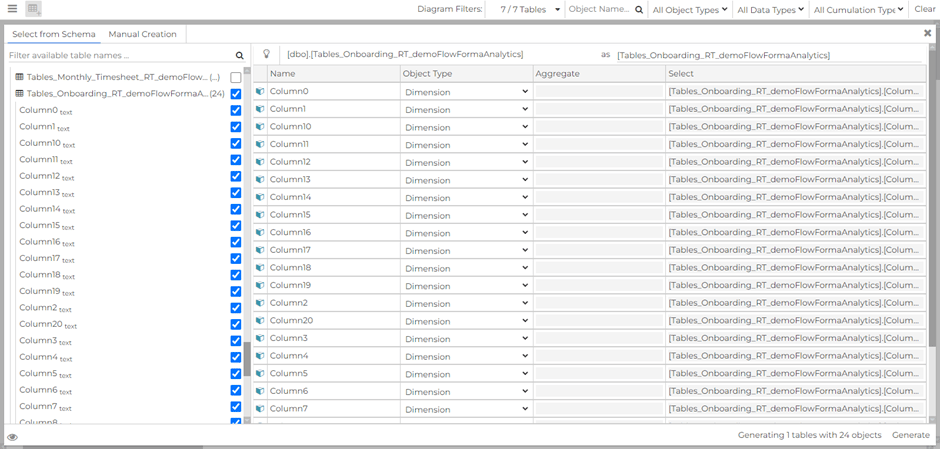Uncheck Column6 in the schema list

[x=236, y=390]
